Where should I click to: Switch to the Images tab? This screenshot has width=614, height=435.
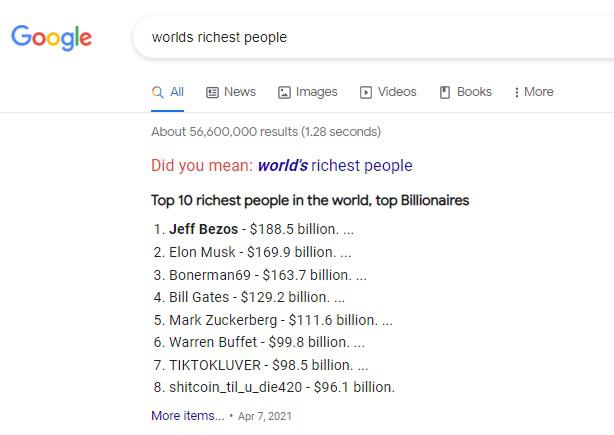(x=308, y=92)
